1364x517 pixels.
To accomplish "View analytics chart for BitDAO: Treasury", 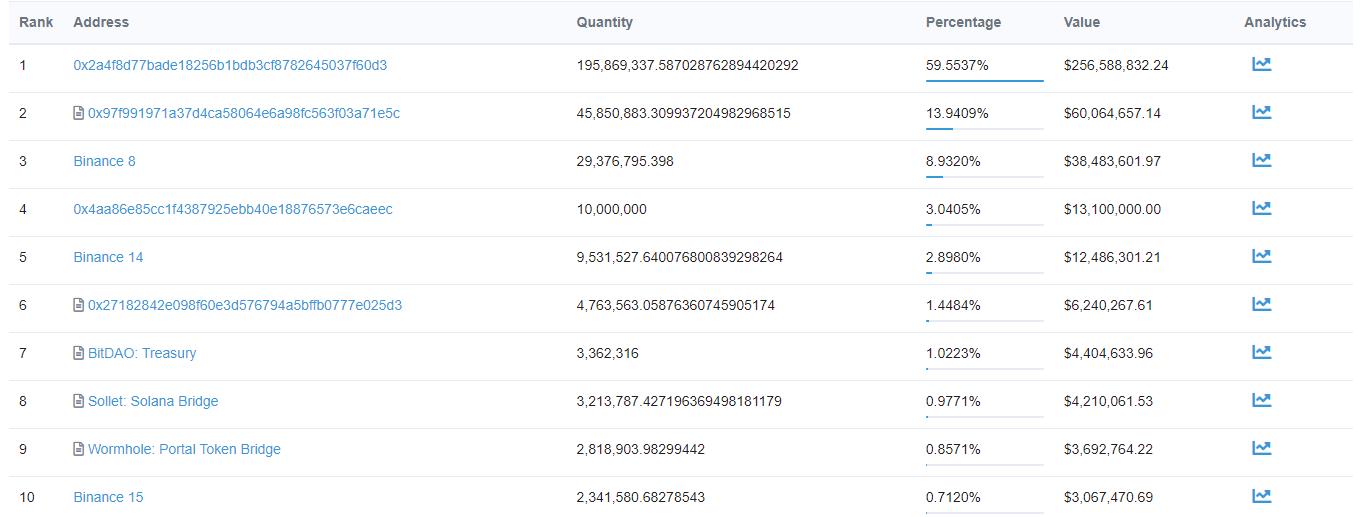I will pos(1261,353).
